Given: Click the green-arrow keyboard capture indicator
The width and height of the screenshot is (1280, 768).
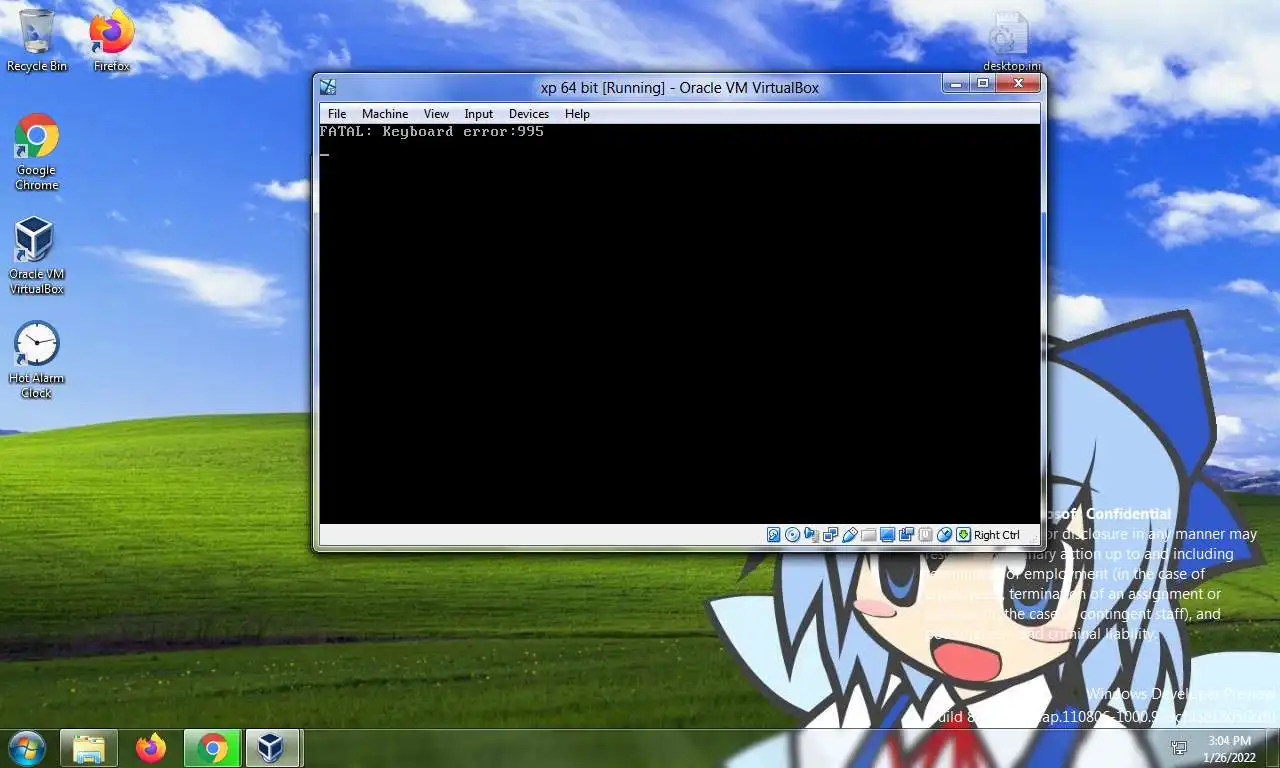Looking at the screenshot, I should 963,535.
